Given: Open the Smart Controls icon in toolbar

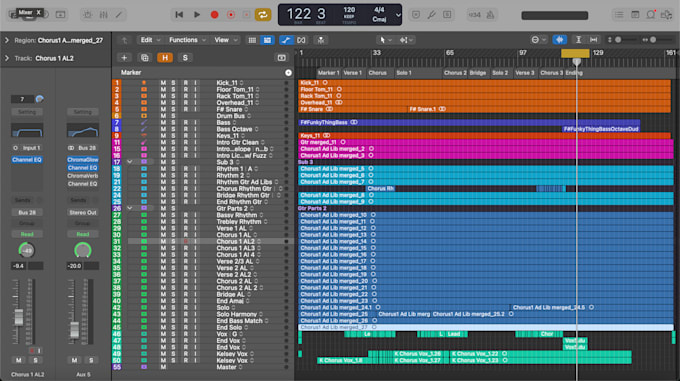Looking at the screenshot, I should [87, 15].
